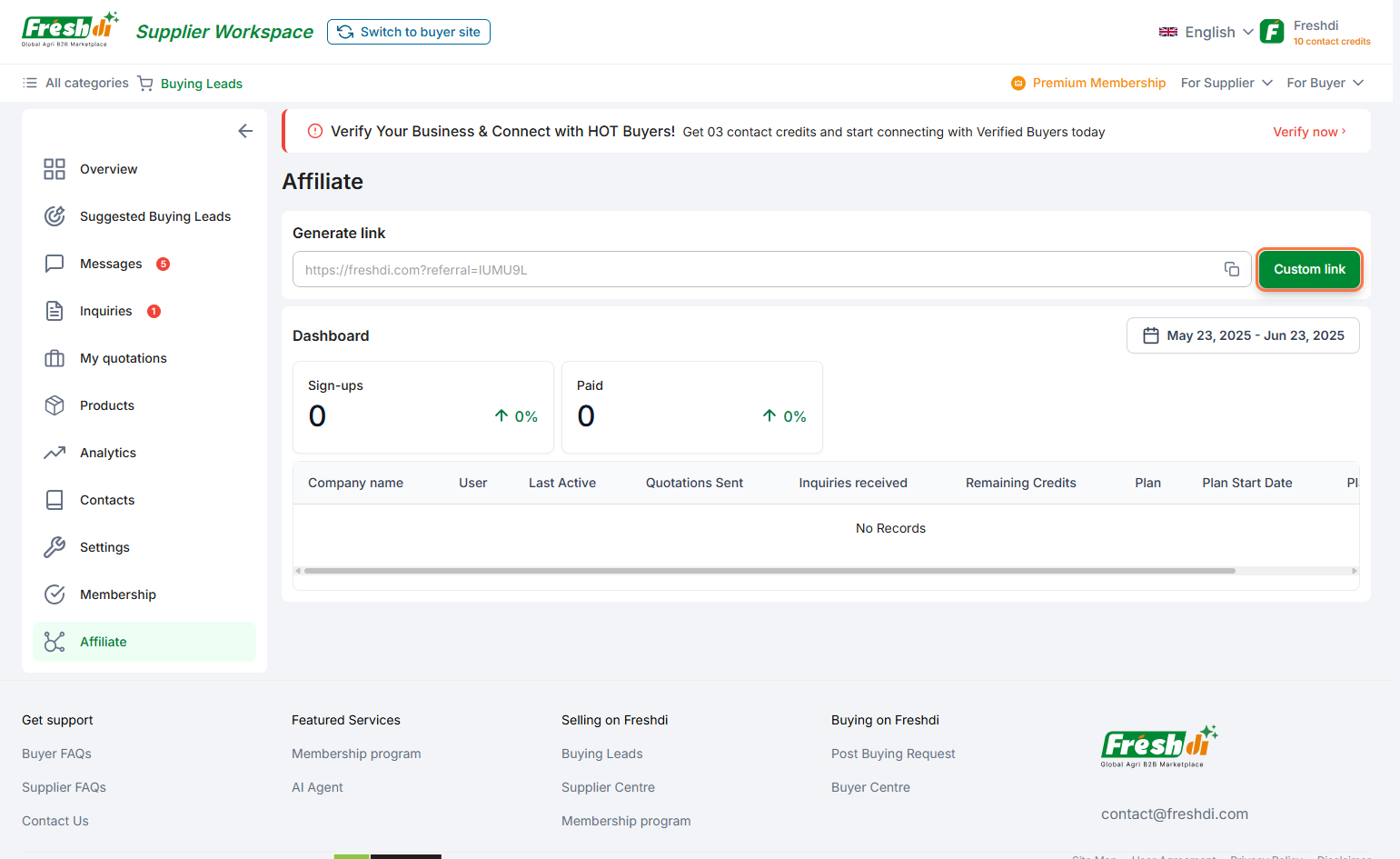Open All categories menu
The width and height of the screenshot is (1400, 859).
(x=76, y=83)
